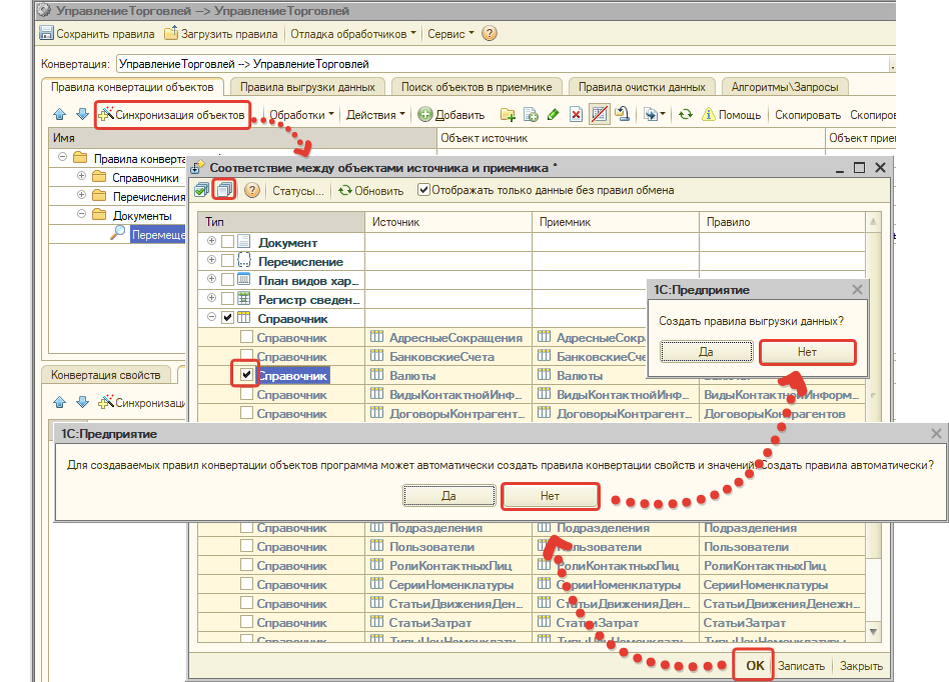Click Записать in mapping dialog
The width and height of the screenshot is (949, 682).
[x=801, y=666]
